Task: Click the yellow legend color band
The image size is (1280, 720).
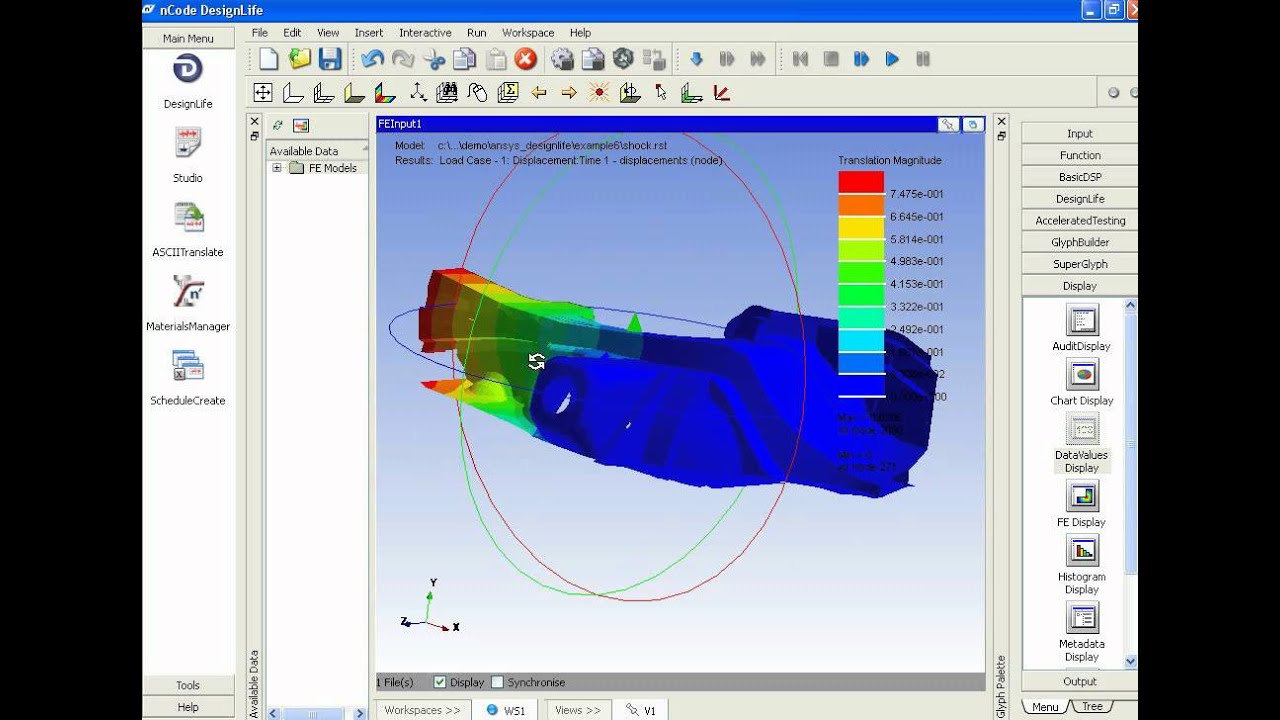Action: [x=861, y=227]
